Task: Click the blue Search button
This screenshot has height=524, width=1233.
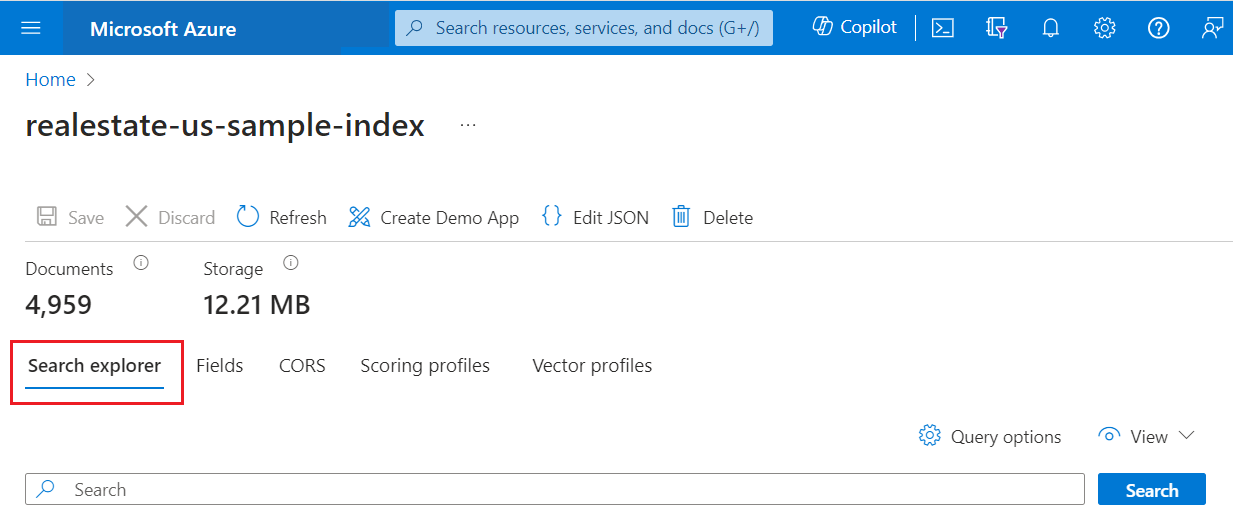Action: pyautogui.click(x=1151, y=490)
